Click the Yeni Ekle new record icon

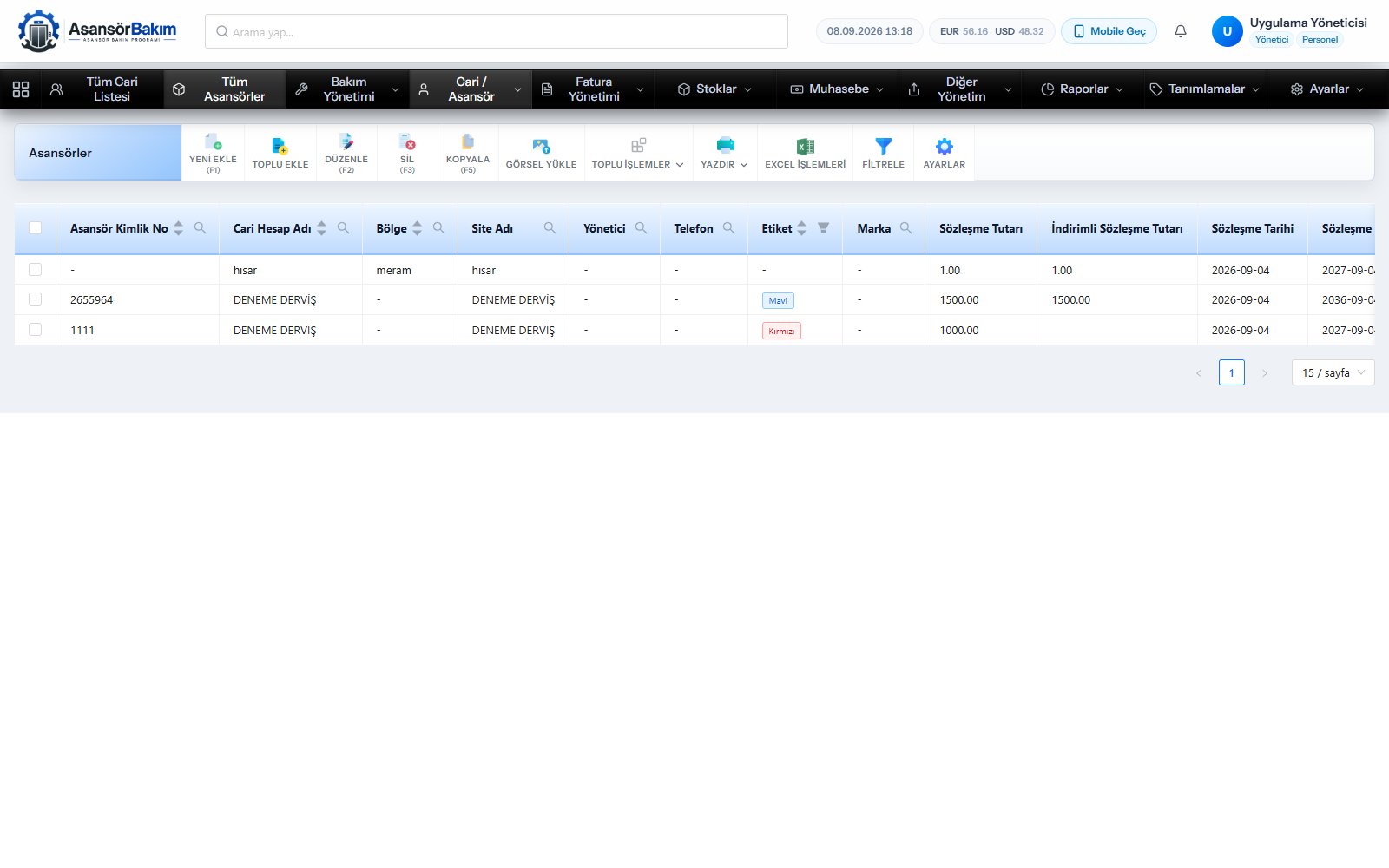pos(213,142)
